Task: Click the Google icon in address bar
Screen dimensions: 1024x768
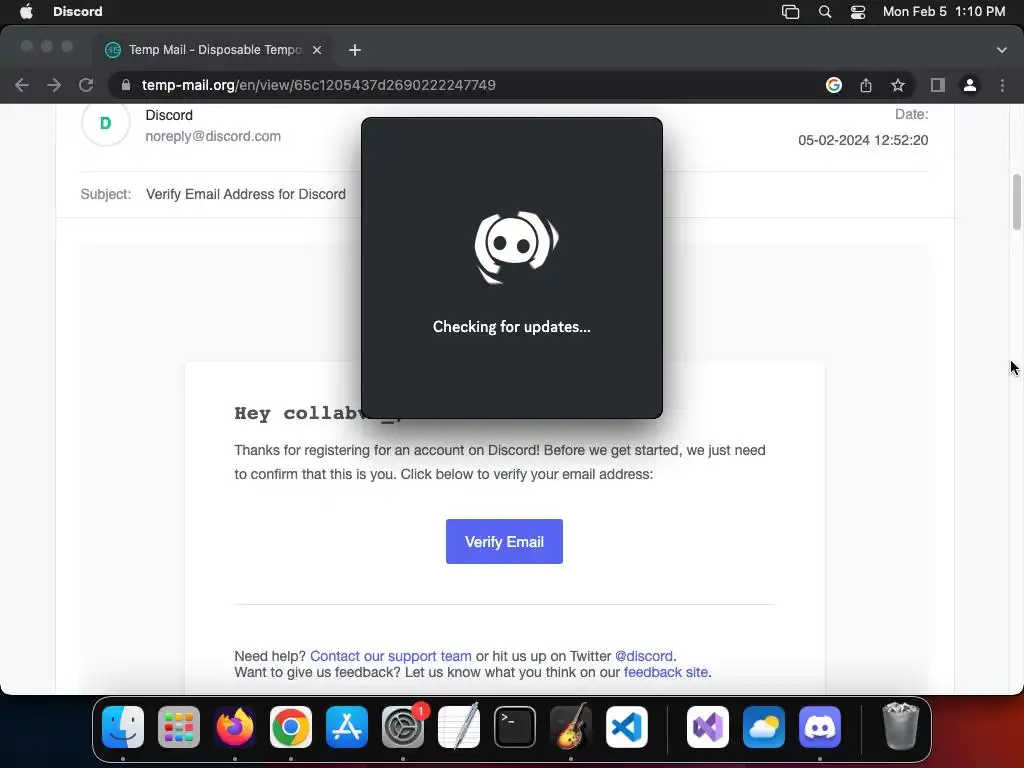Action: point(833,85)
